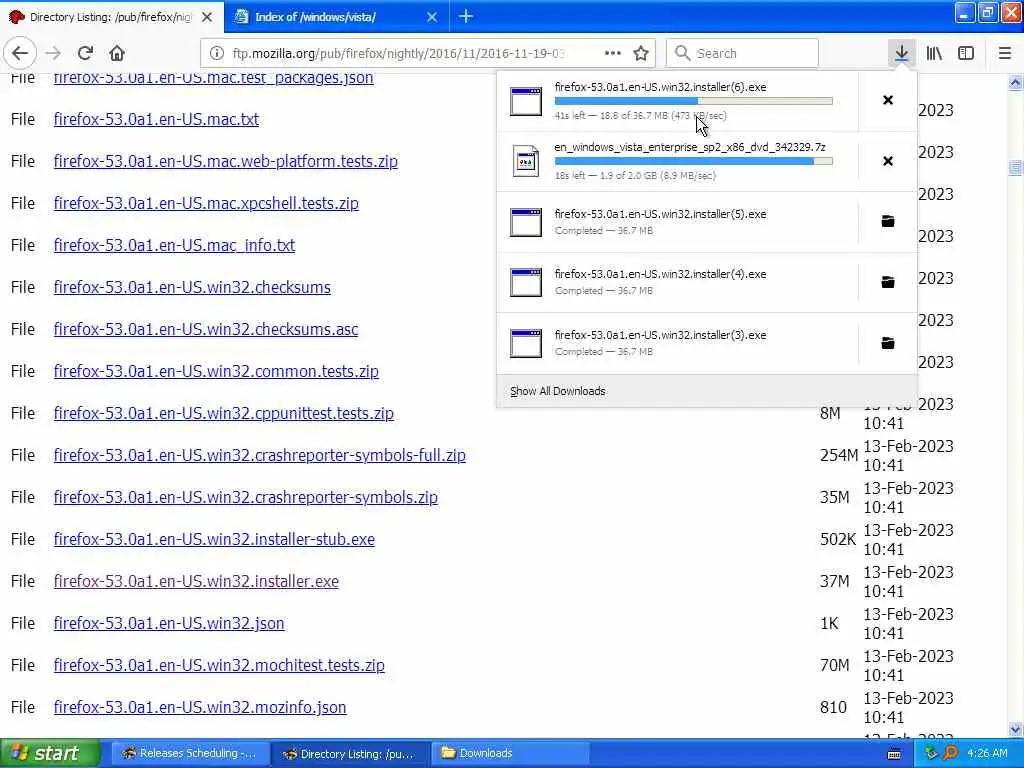Click the taskbar clock 4:26 AM
This screenshot has height=768, width=1024.
pos(987,753)
